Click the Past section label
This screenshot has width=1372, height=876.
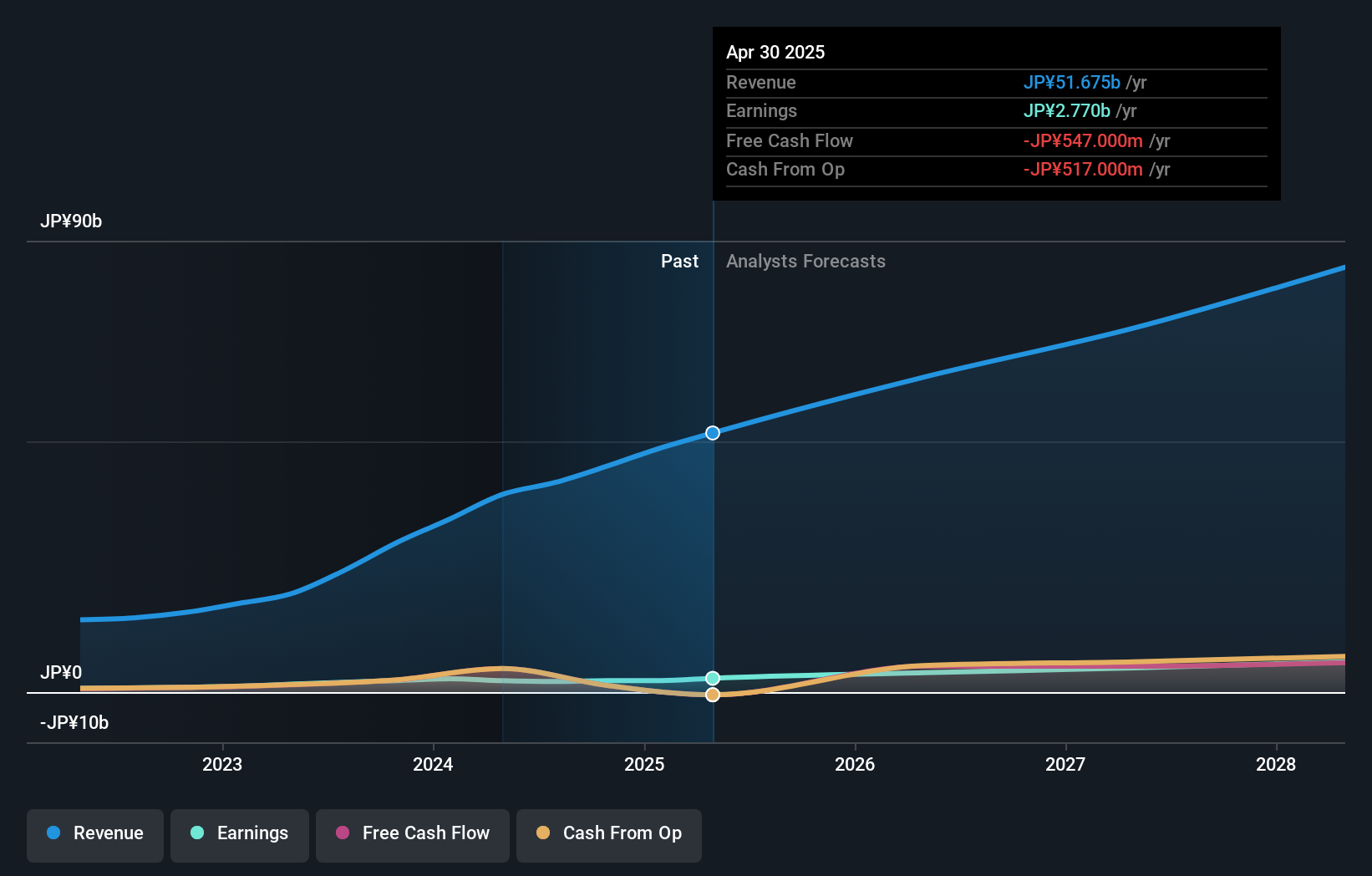click(x=679, y=262)
